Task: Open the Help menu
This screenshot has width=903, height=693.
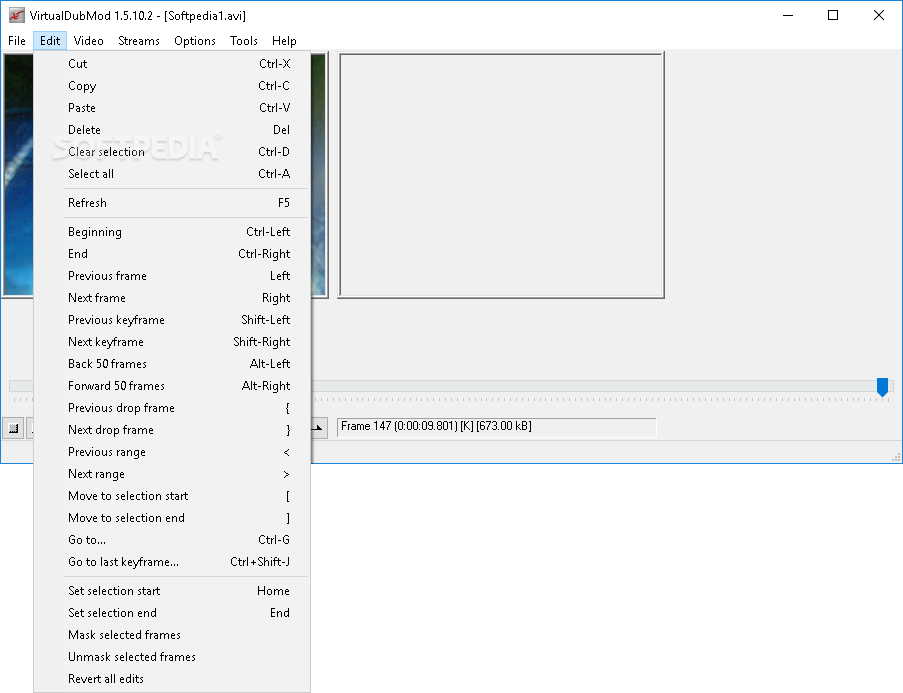Action: pyautogui.click(x=284, y=41)
